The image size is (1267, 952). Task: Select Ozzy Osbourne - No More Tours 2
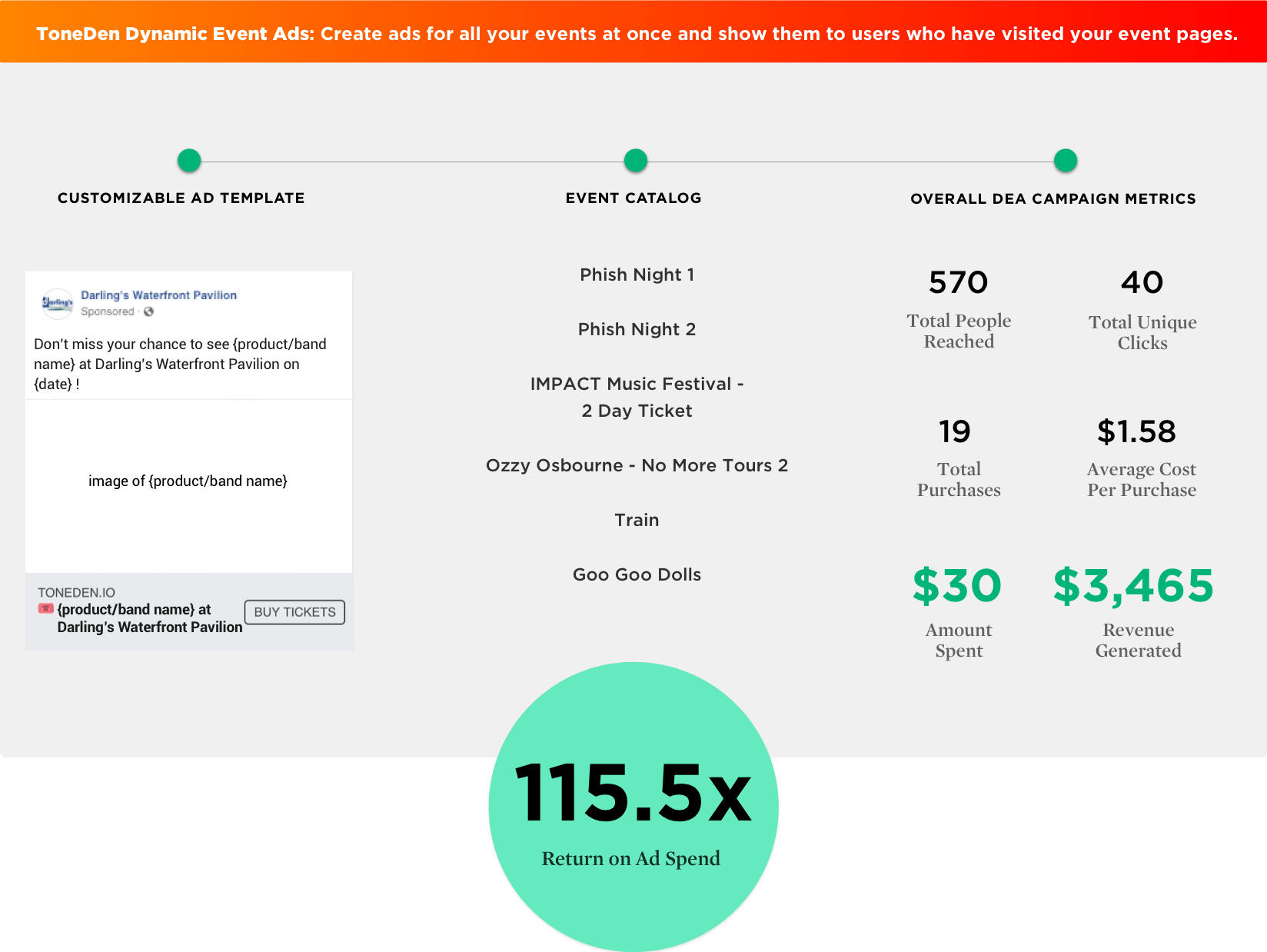tap(637, 465)
